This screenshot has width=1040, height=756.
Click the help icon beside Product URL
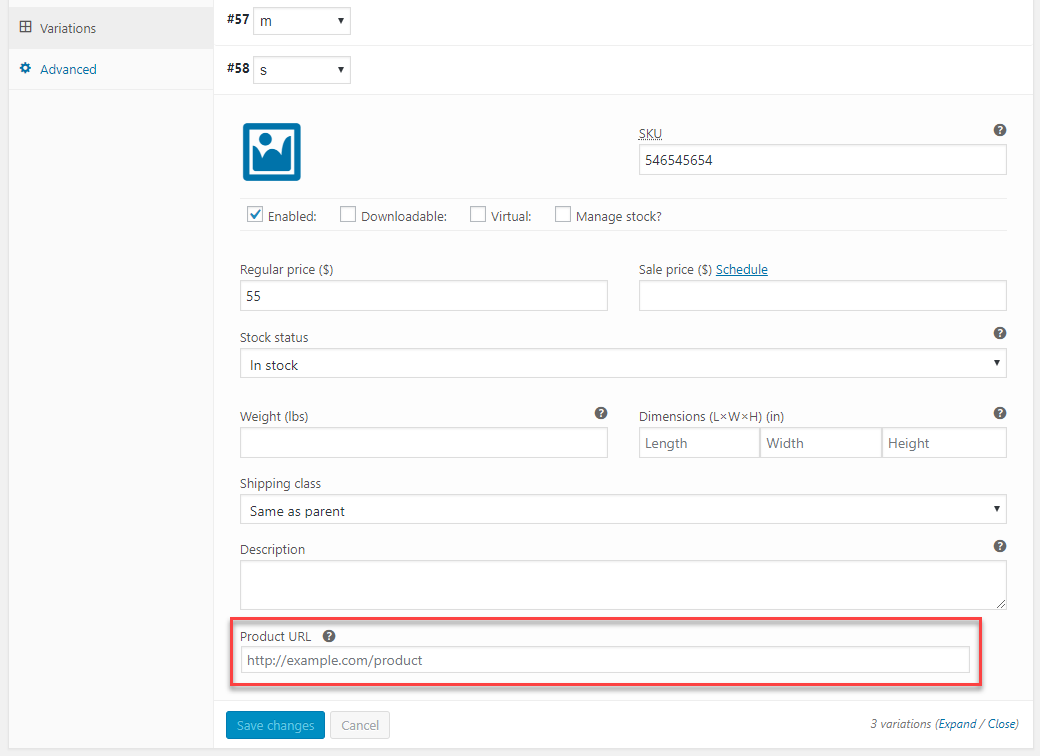[x=329, y=636]
